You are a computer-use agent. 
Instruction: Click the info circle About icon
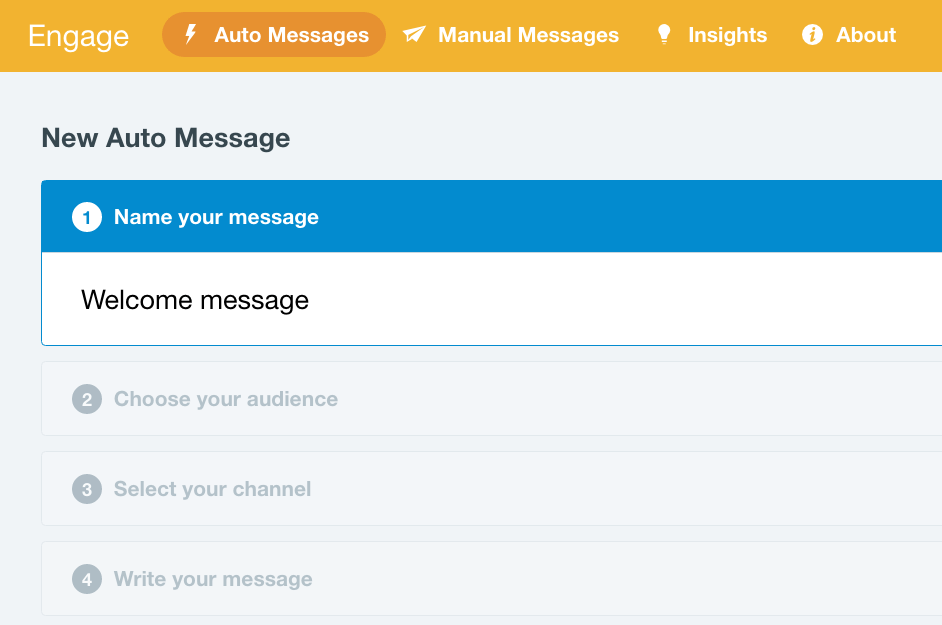(812, 35)
